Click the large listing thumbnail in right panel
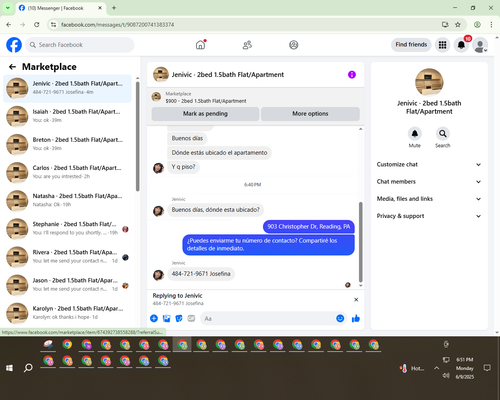 [x=429, y=82]
